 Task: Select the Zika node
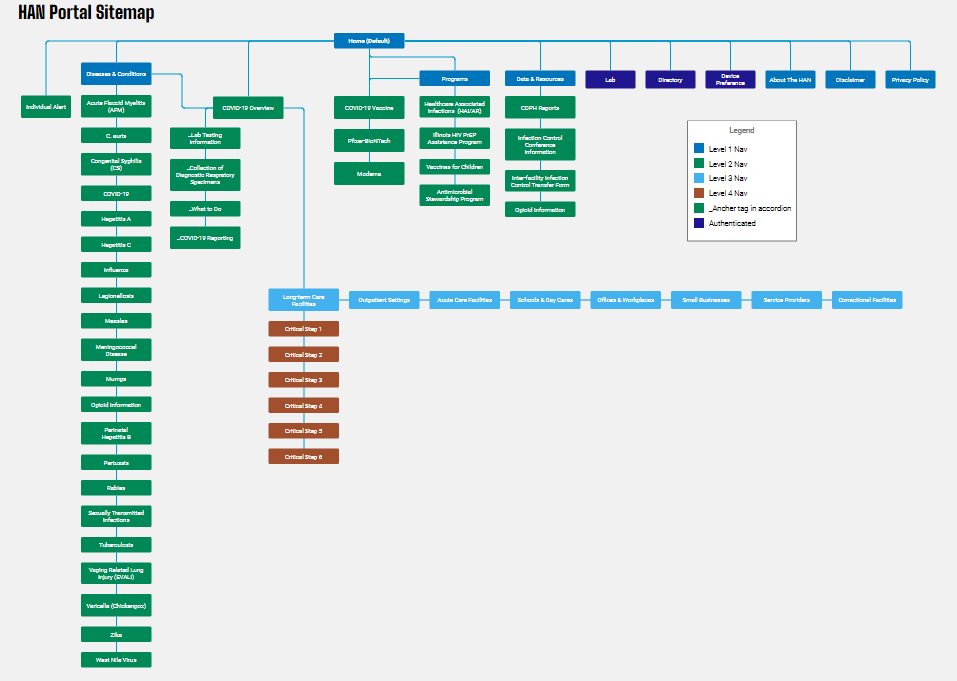116,635
